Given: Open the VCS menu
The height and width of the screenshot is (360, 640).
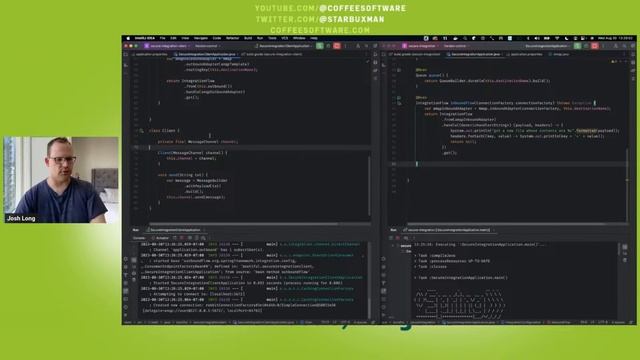Looking at the screenshot, I should coord(284,38).
